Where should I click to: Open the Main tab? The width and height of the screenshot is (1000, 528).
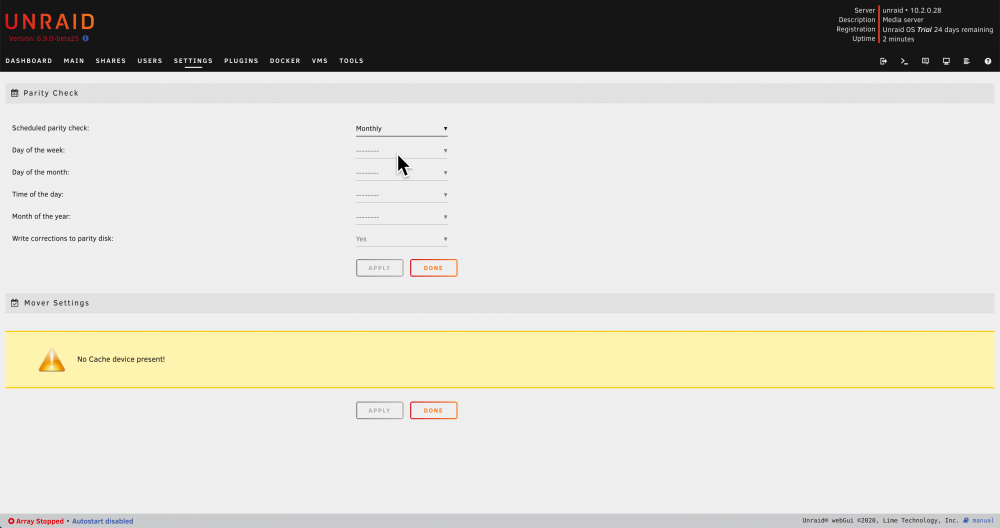(x=74, y=61)
